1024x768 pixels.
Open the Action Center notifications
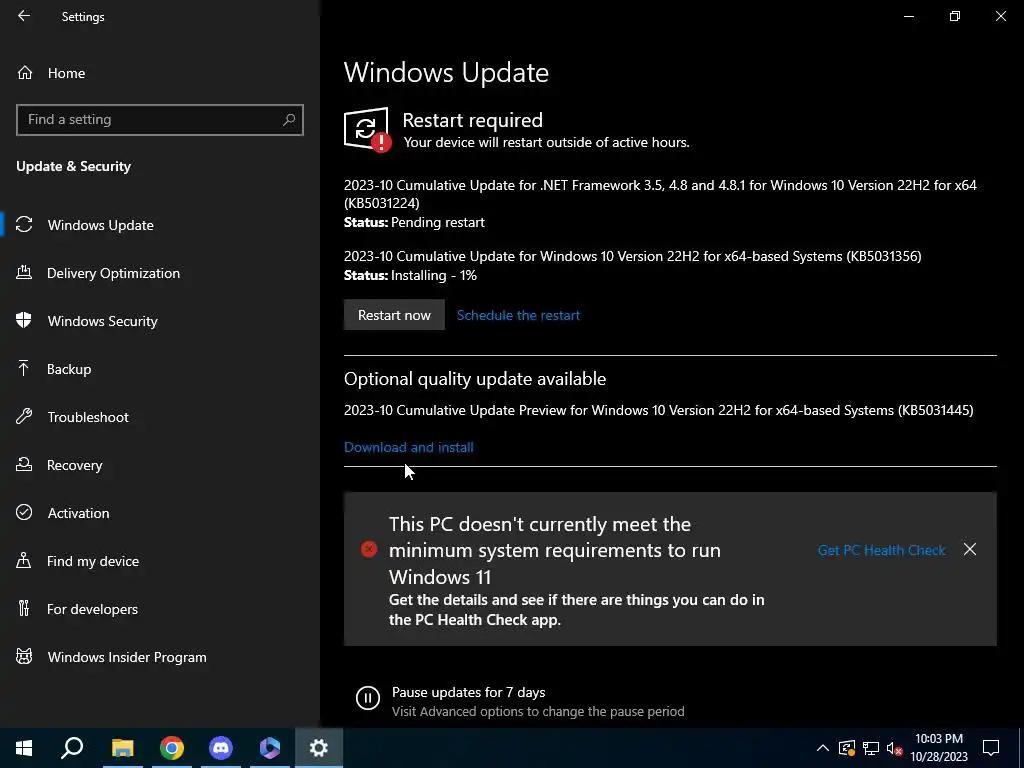[991, 748]
